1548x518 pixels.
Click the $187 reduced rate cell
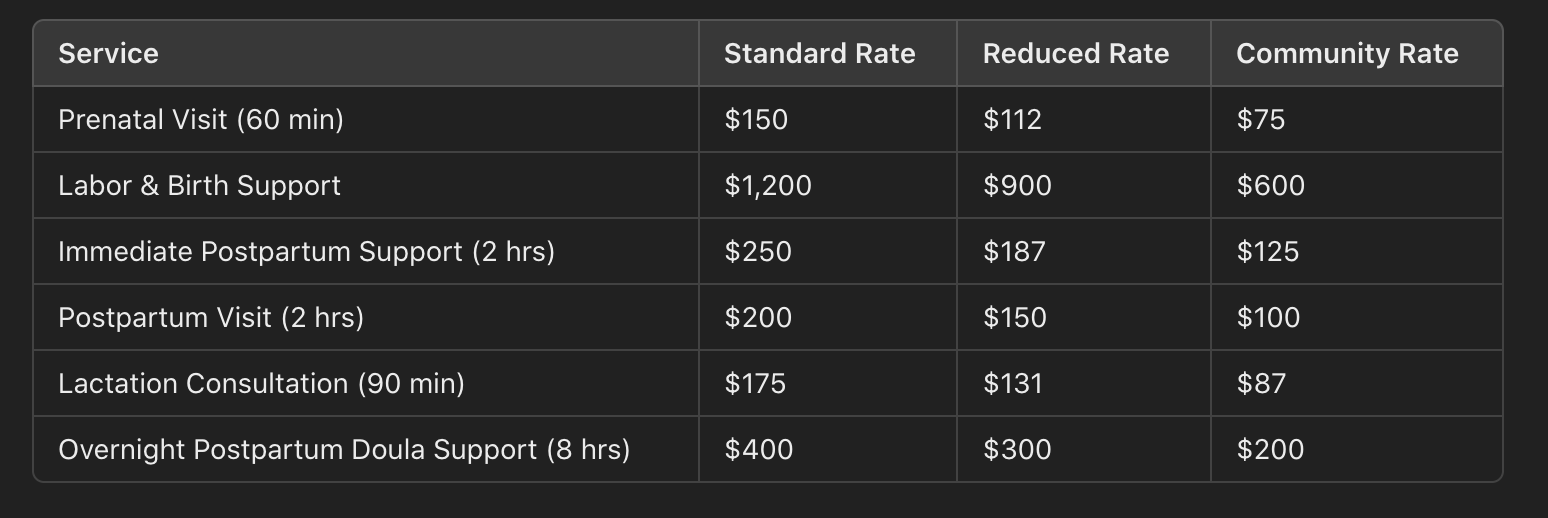1083,251
